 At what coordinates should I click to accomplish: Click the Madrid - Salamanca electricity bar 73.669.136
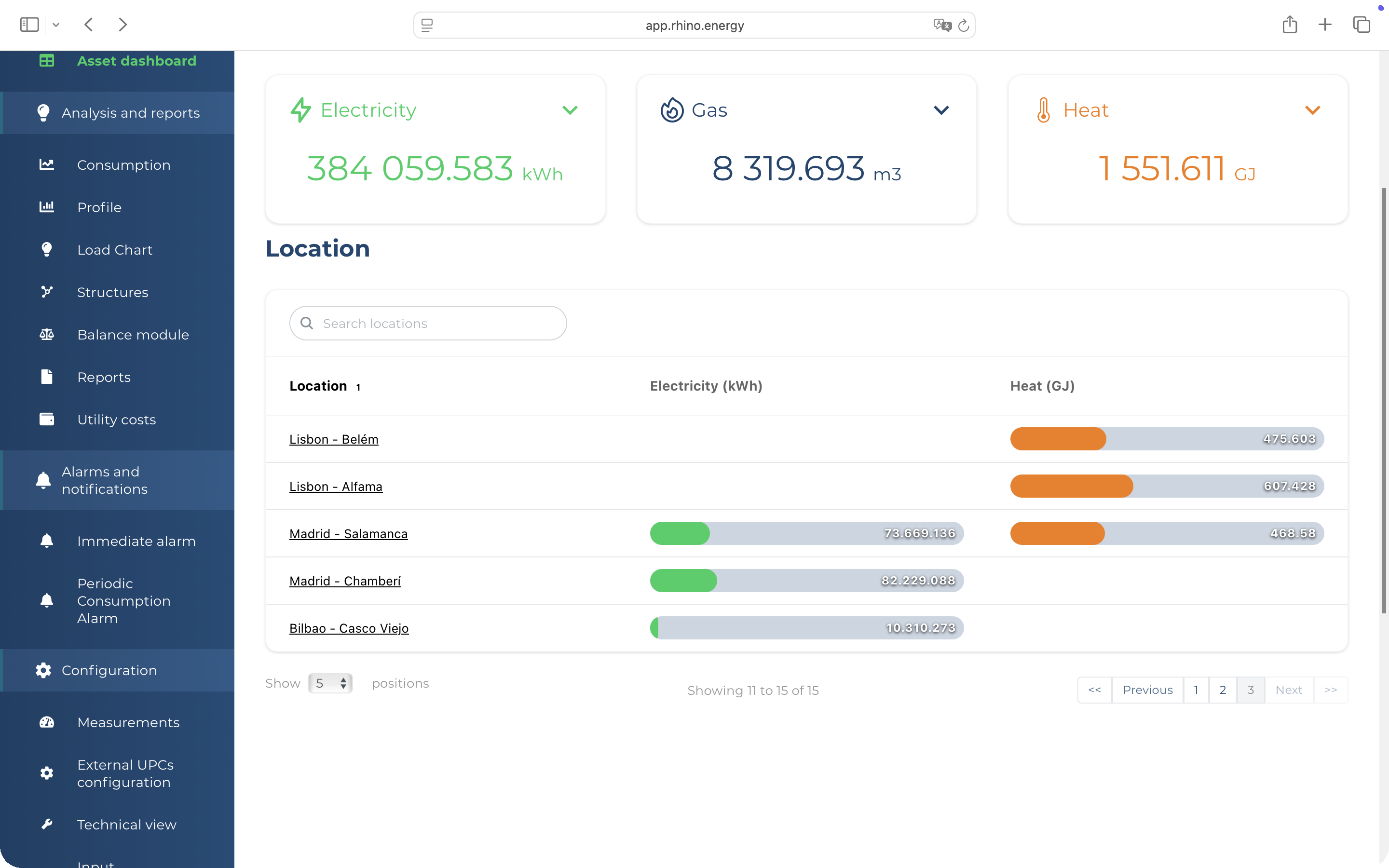[806, 533]
